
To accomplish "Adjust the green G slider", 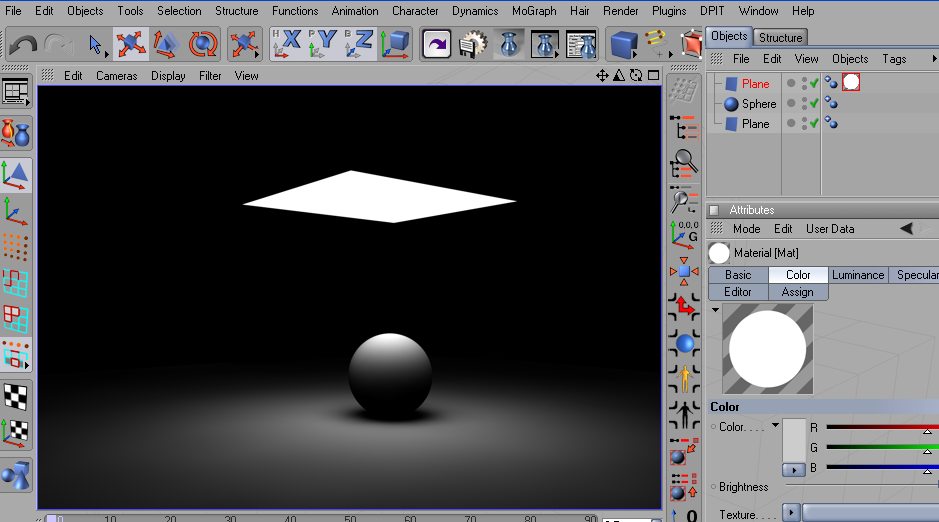I will [882, 447].
